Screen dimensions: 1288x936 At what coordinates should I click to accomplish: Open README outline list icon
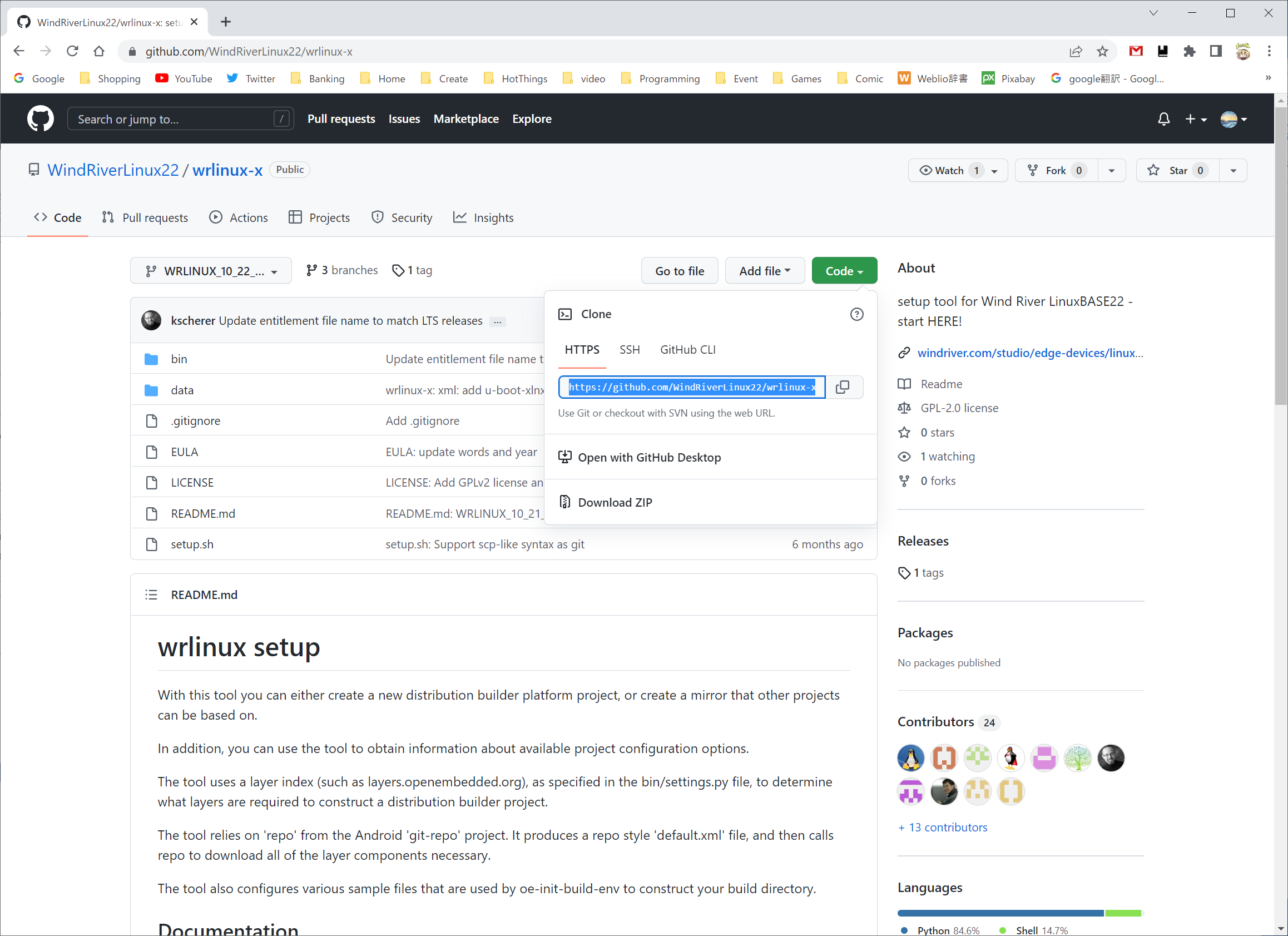coord(151,595)
